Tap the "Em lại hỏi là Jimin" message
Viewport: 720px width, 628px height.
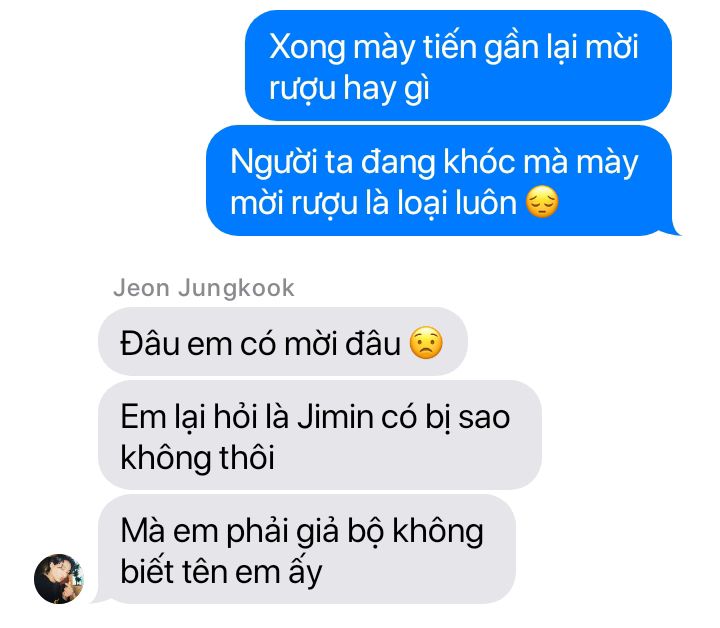pos(320,435)
